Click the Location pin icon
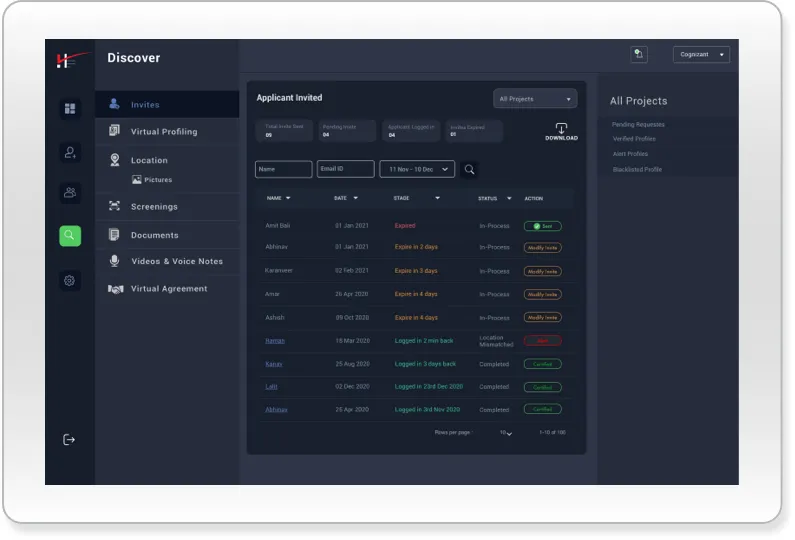 click(x=115, y=160)
